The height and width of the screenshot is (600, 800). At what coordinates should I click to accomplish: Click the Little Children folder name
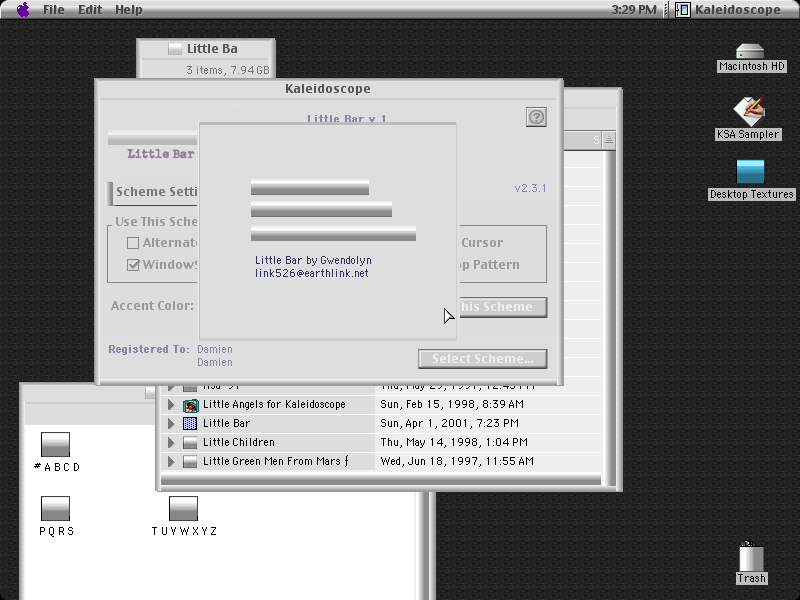pos(239,442)
